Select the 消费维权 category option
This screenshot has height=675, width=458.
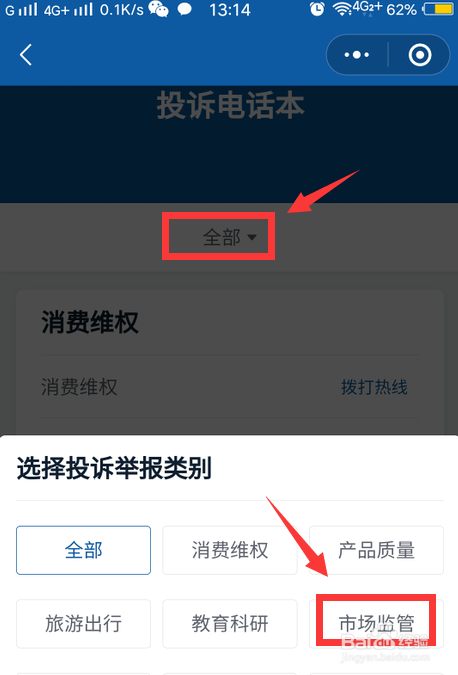pos(230,550)
